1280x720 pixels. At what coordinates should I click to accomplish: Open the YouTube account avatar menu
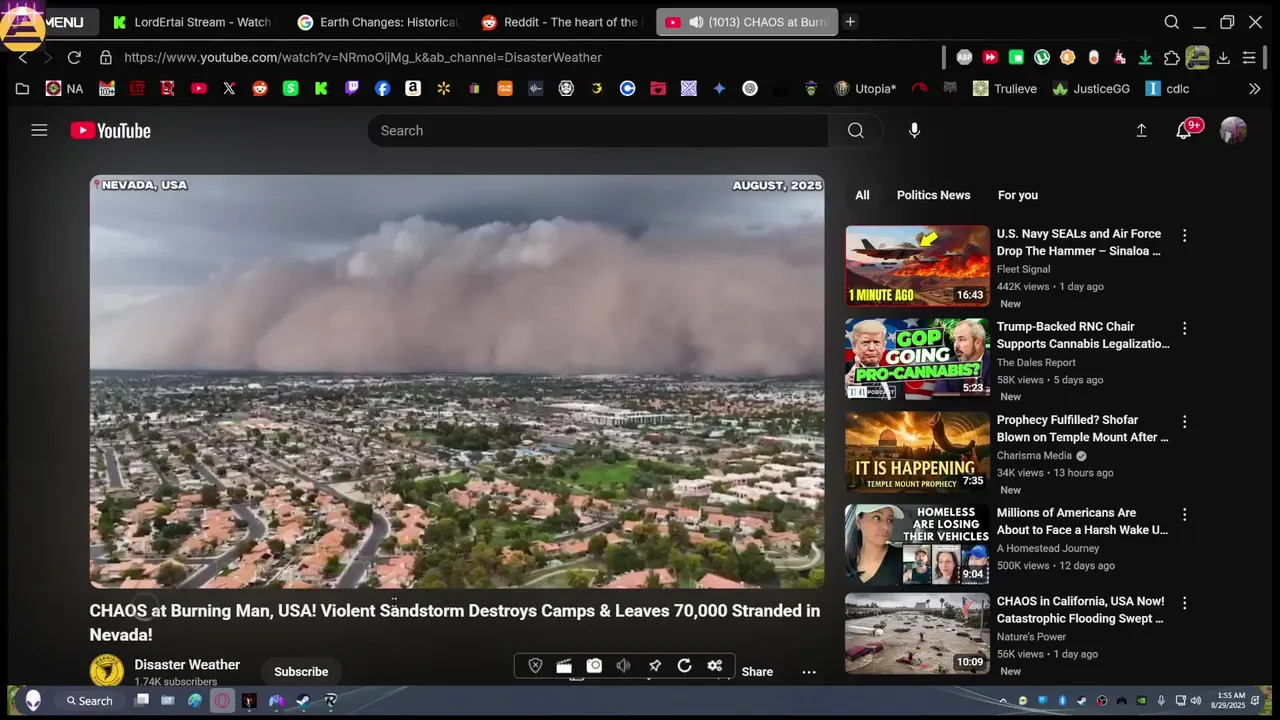(x=1233, y=130)
